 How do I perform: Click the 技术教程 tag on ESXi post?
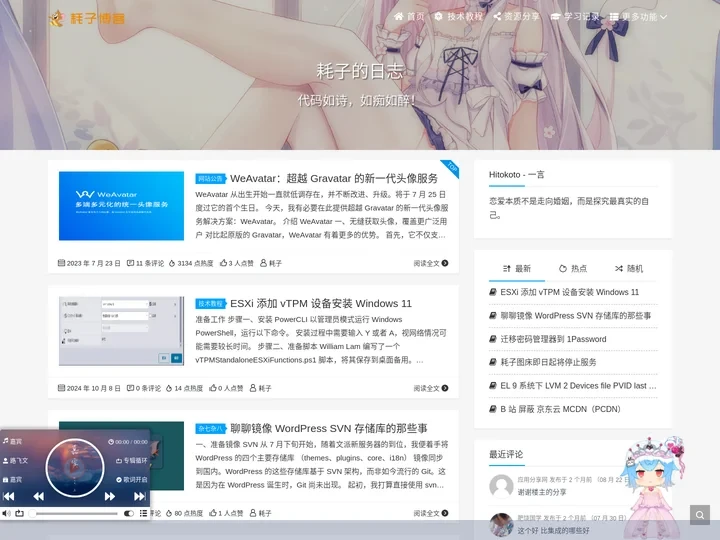[210, 304]
